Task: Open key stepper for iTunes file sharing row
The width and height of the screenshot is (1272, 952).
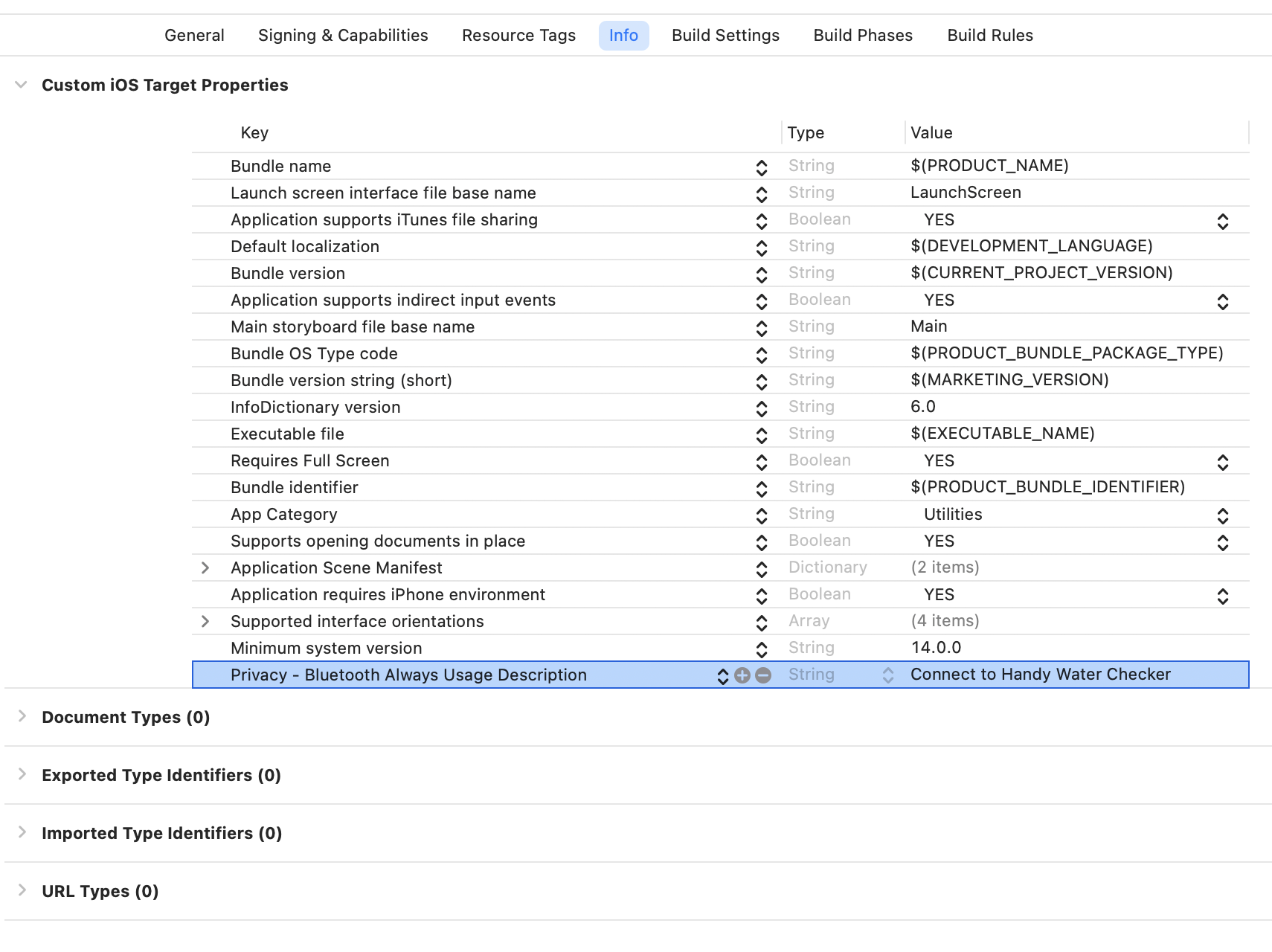Action: (x=761, y=221)
